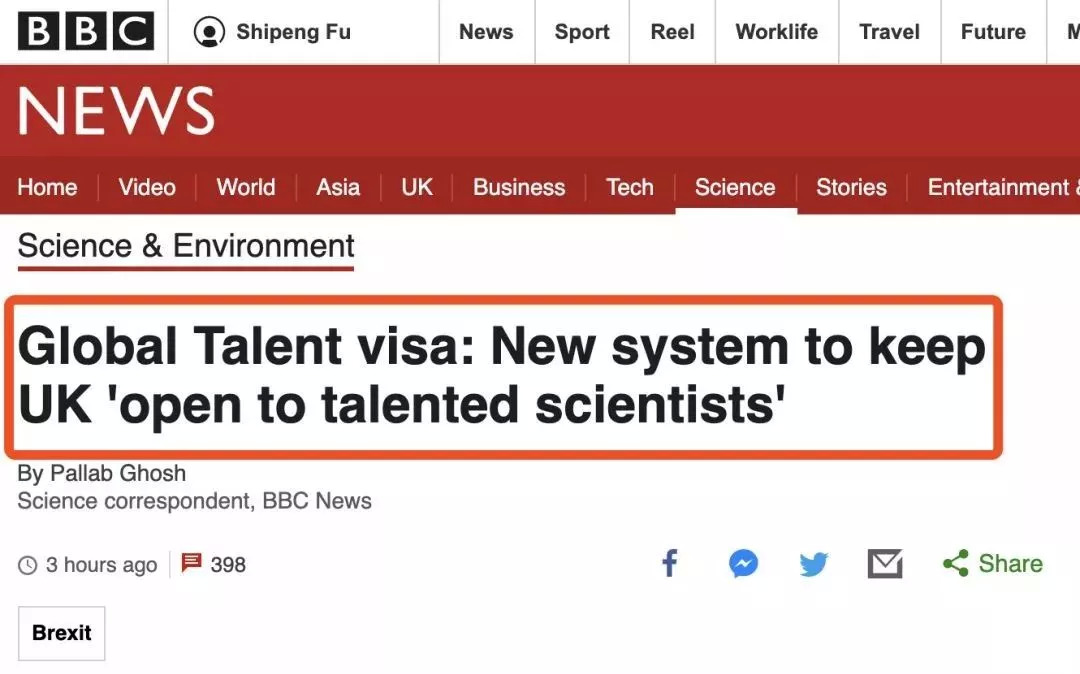Select the Science tab
This screenshot has height=674, width=1080.
pos(735,187)
